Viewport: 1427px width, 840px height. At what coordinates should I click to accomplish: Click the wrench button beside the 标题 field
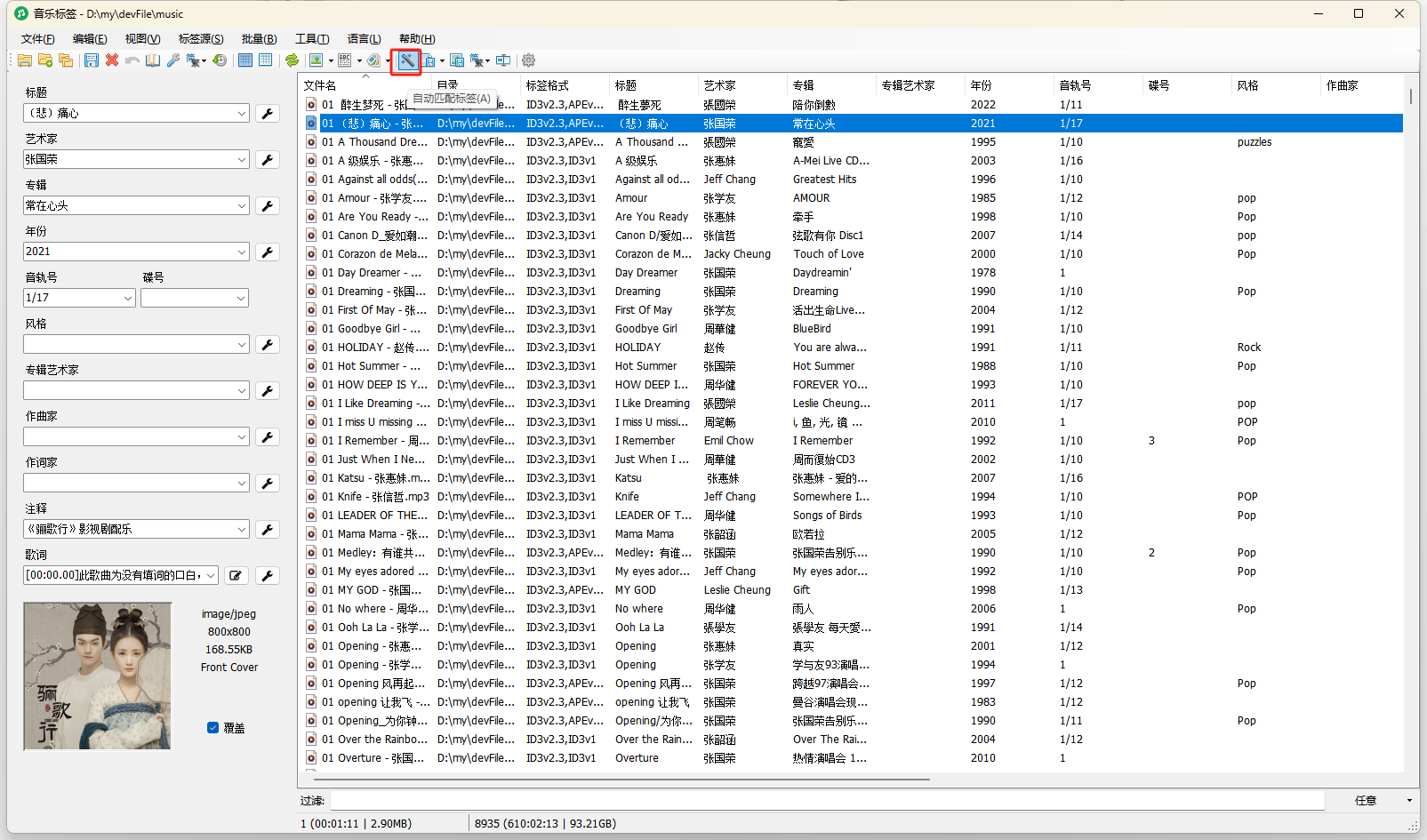pos(267,113)
